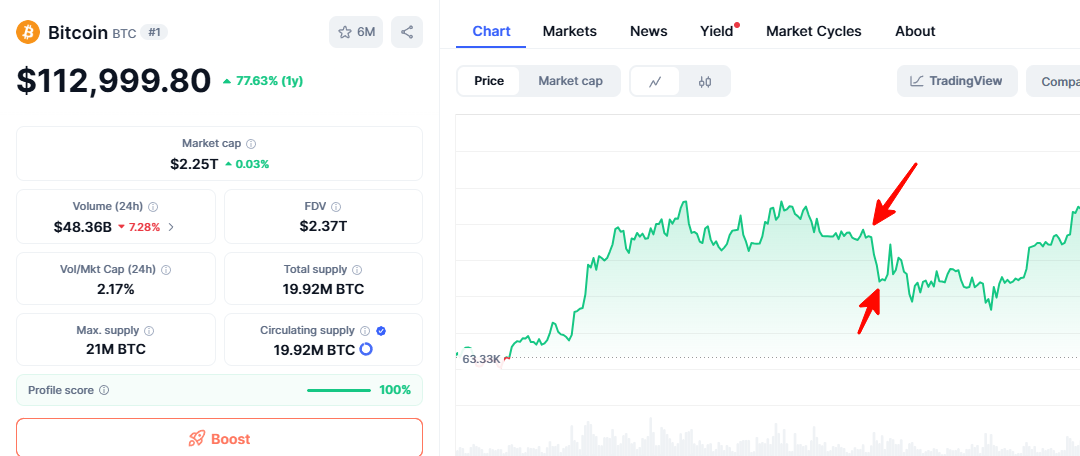Open the Yield tab

(716, 31)
